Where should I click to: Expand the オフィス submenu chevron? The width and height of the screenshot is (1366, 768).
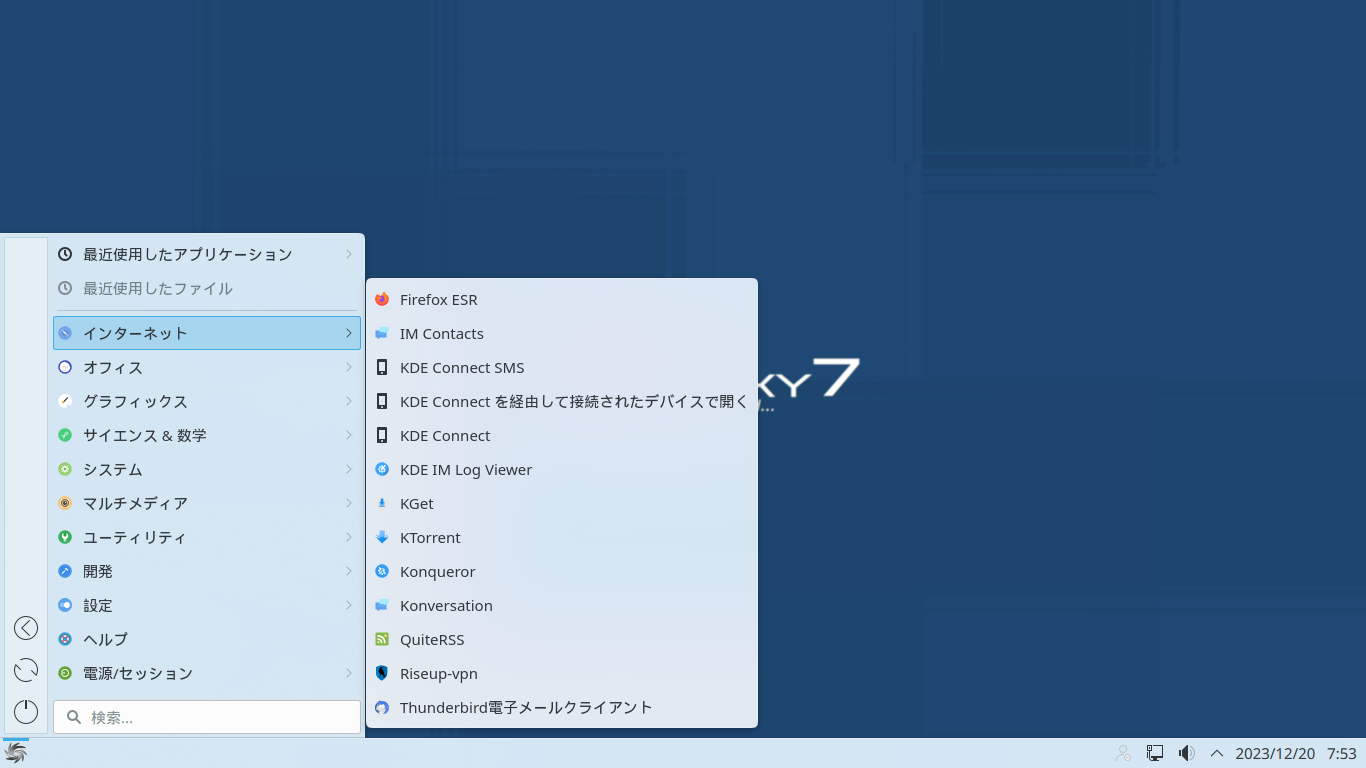[349, 367]
